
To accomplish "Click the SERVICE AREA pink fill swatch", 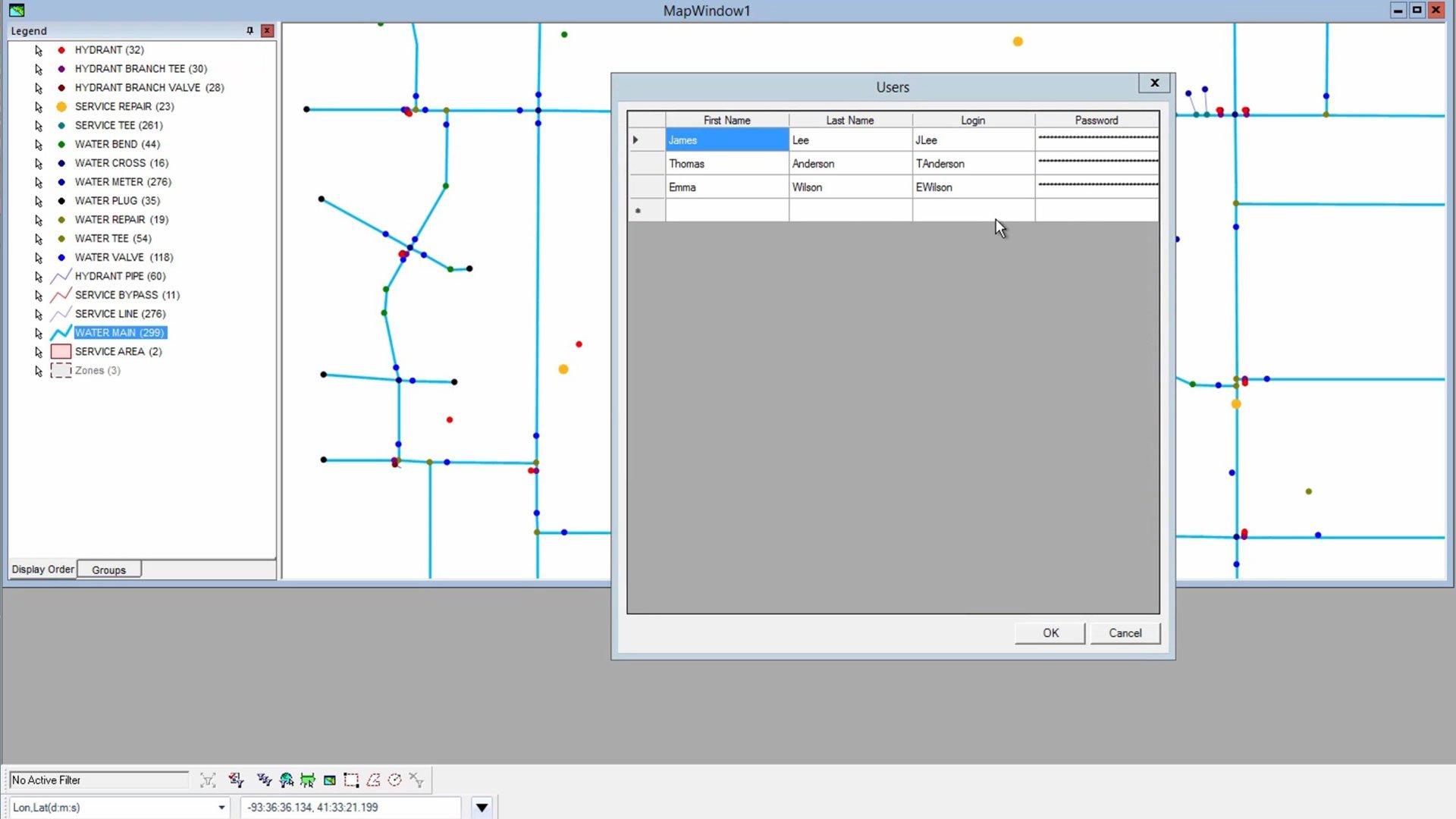I will (x=61, y=352).
